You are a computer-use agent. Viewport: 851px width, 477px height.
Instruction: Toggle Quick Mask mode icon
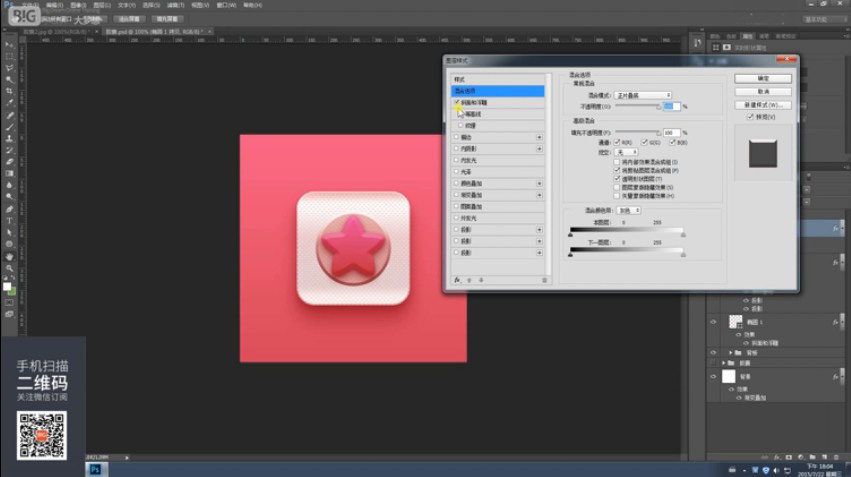click(x=9, y=303)
